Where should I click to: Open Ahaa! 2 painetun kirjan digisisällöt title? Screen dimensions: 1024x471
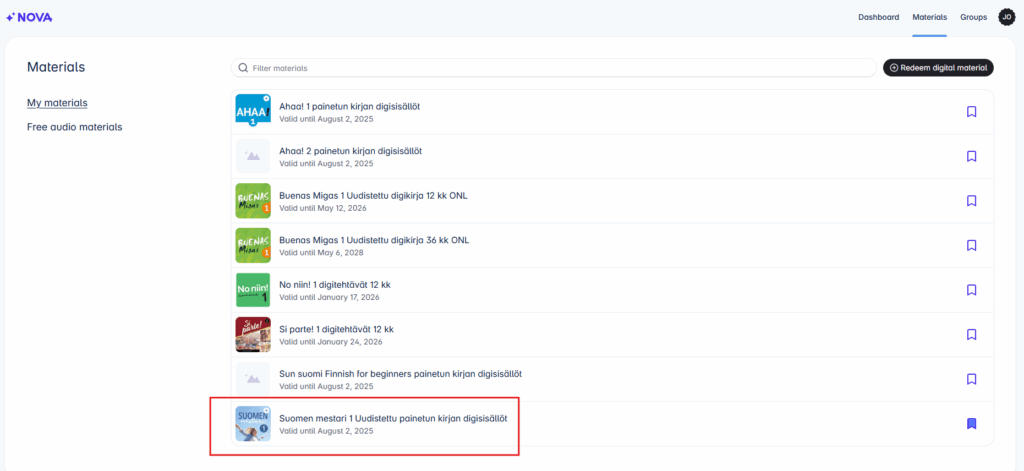pyautogui.click(x=350, y=151)
